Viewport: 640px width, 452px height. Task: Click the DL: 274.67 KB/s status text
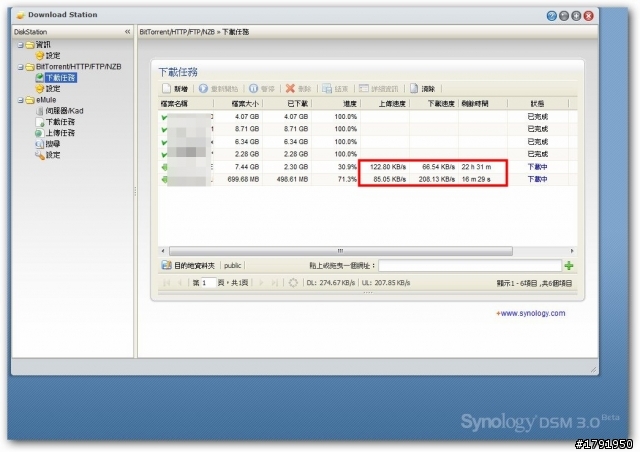coord(331,283)
